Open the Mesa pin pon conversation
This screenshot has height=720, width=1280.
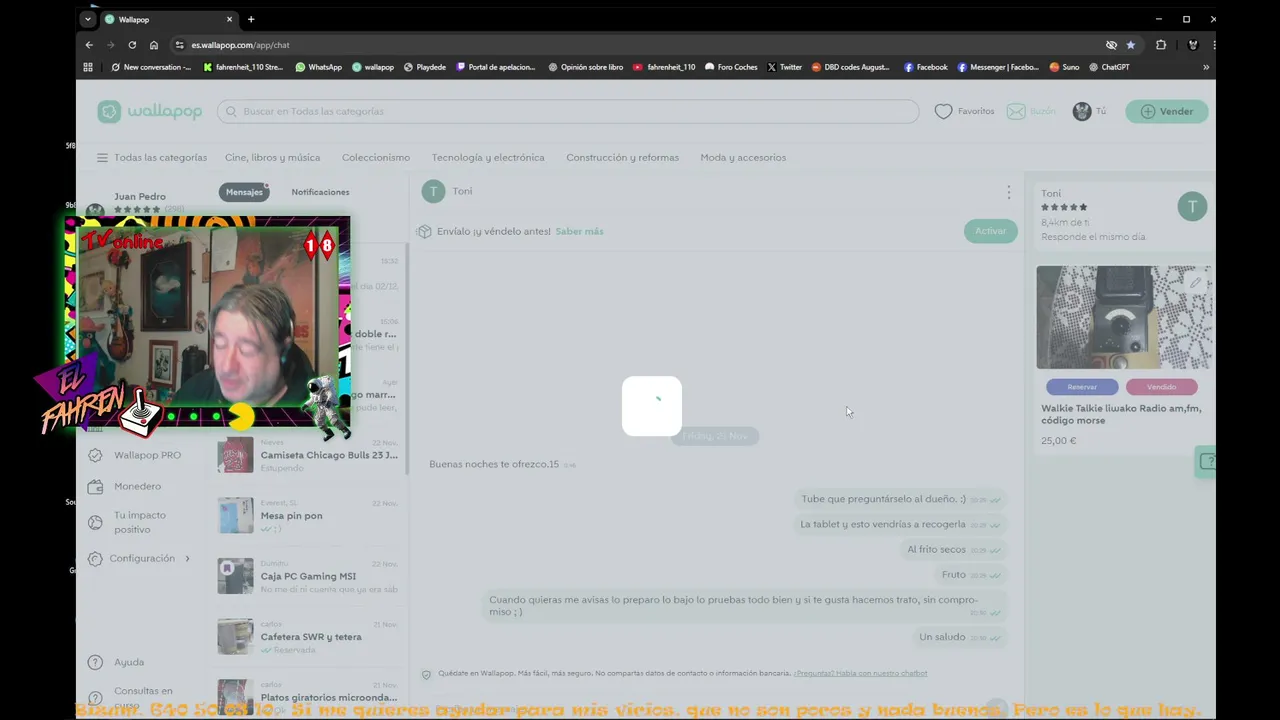[308, 516]
